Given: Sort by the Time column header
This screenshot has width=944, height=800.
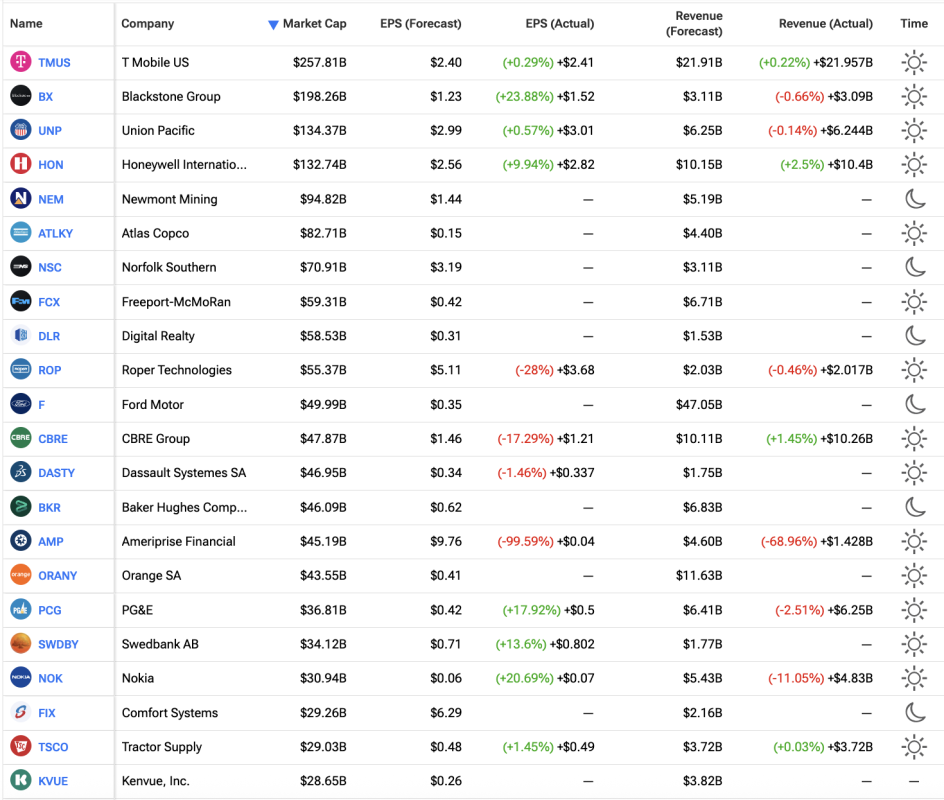Looking at the screenshot, I should [x=914, y=23].
